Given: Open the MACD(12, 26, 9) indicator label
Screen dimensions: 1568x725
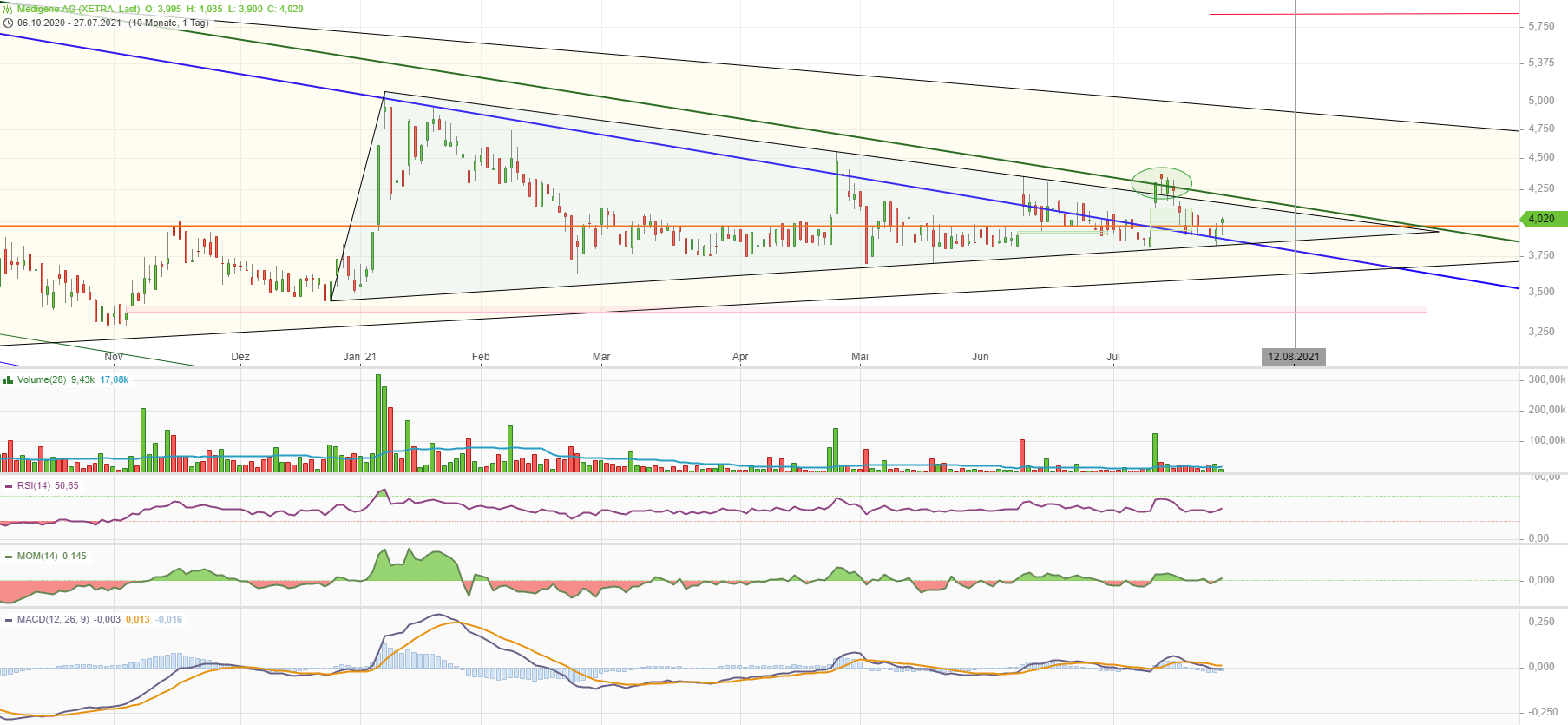Looking at the screenshot, I should click(x=53, y=620).
